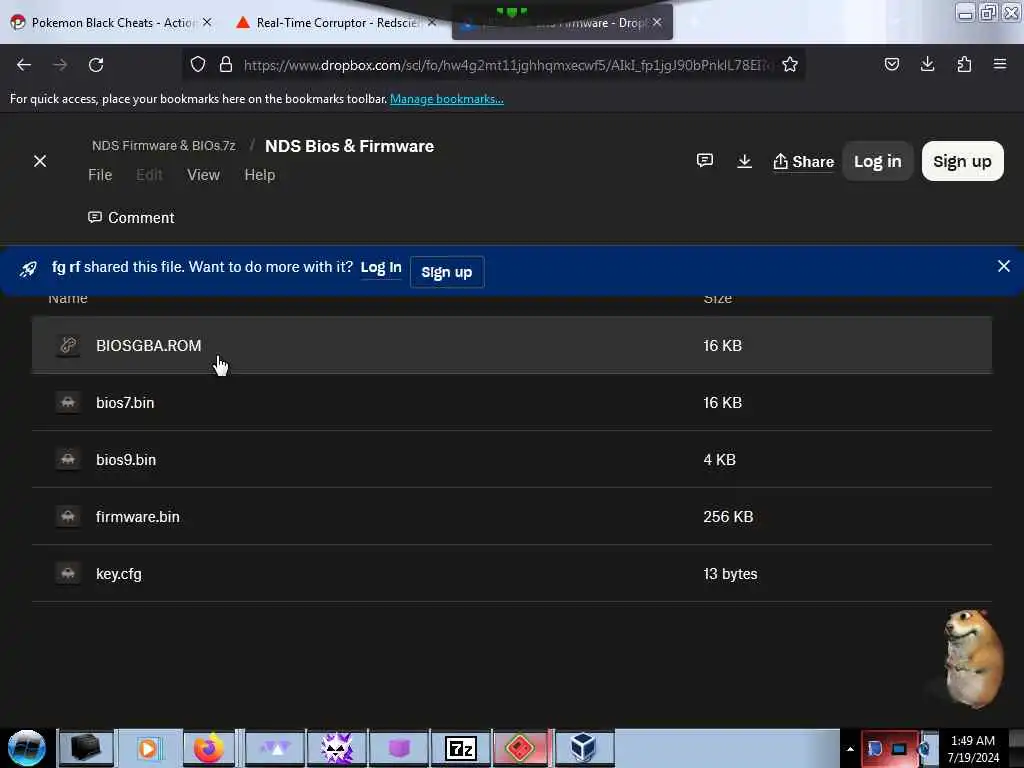Open the red diamond app in taskbar
Viewport: 1024px width, 768px height.
coord(520,748)
